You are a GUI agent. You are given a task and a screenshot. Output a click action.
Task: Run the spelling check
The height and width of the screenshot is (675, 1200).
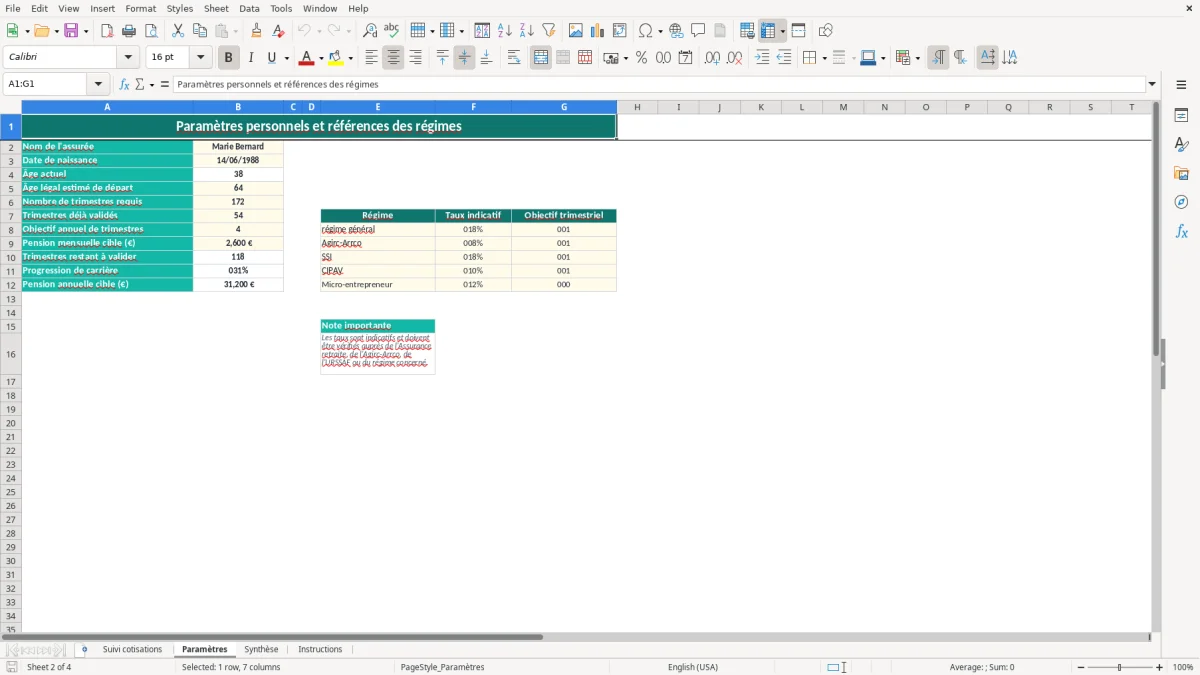(x=392, y=31)
